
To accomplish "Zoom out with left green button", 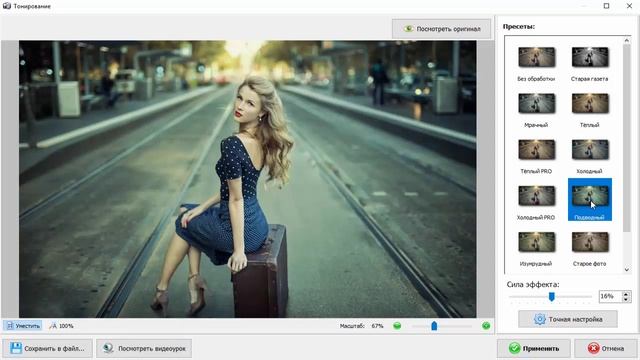I will pyautogui.click(x=397, y=326).
